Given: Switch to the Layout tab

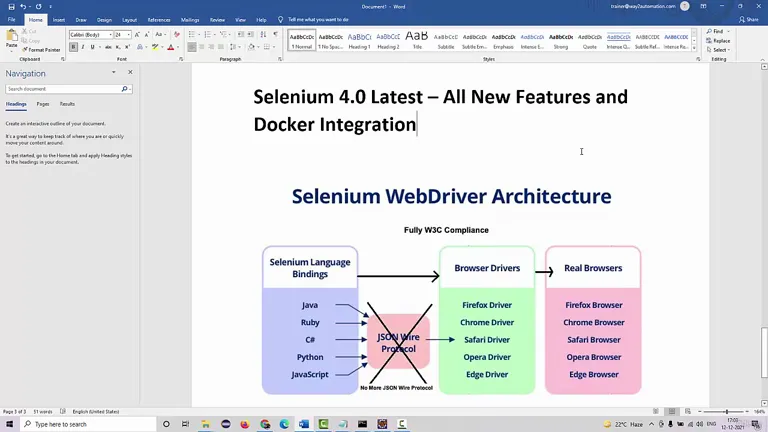Looking at the screenshot, I should pos(129,20).
